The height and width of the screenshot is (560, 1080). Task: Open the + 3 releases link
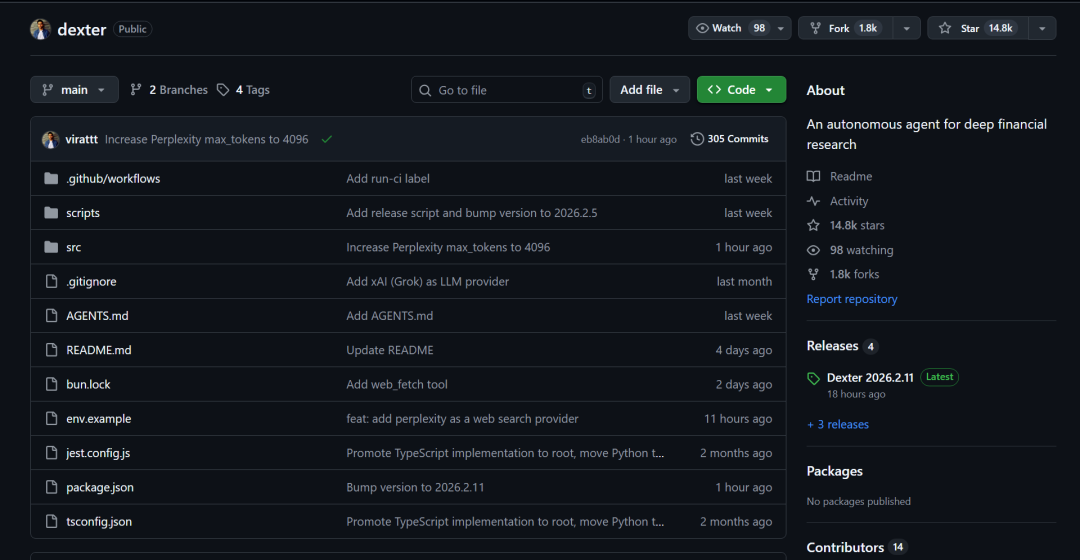coord(838,424)
